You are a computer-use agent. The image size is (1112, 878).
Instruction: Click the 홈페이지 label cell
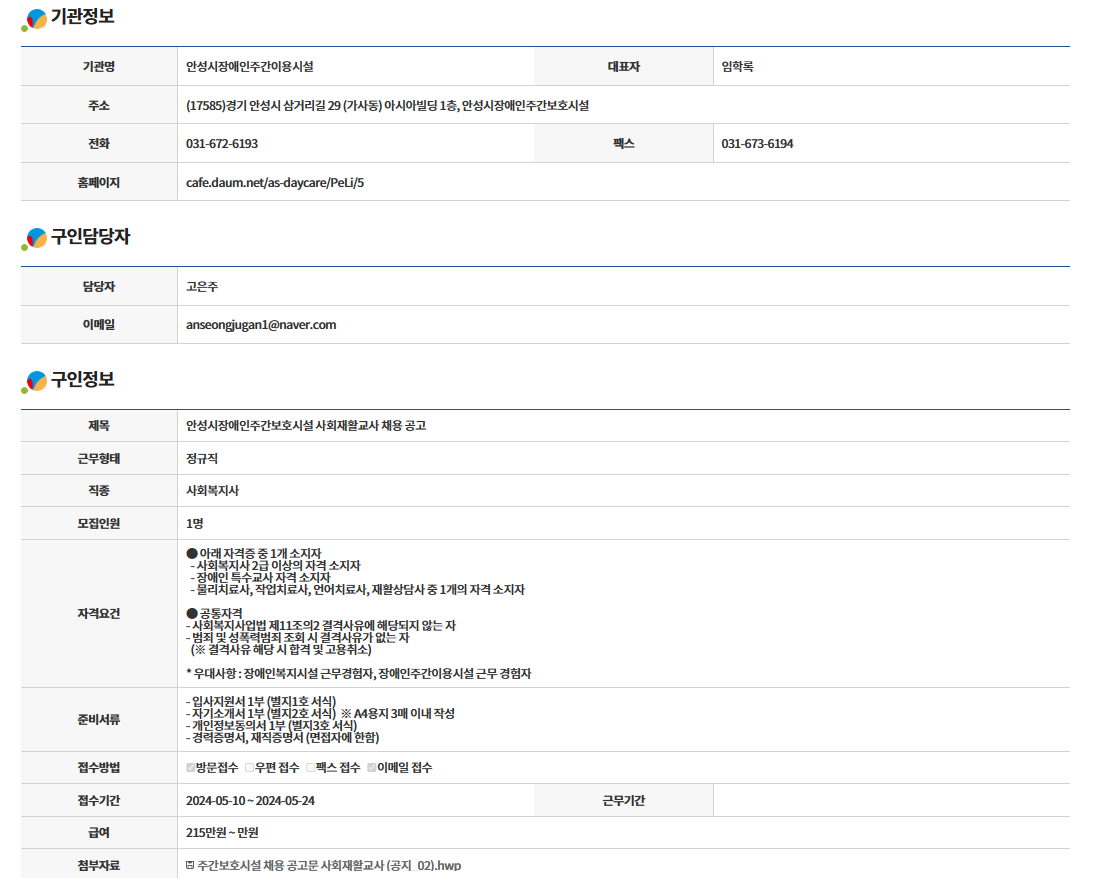point(99,182)
